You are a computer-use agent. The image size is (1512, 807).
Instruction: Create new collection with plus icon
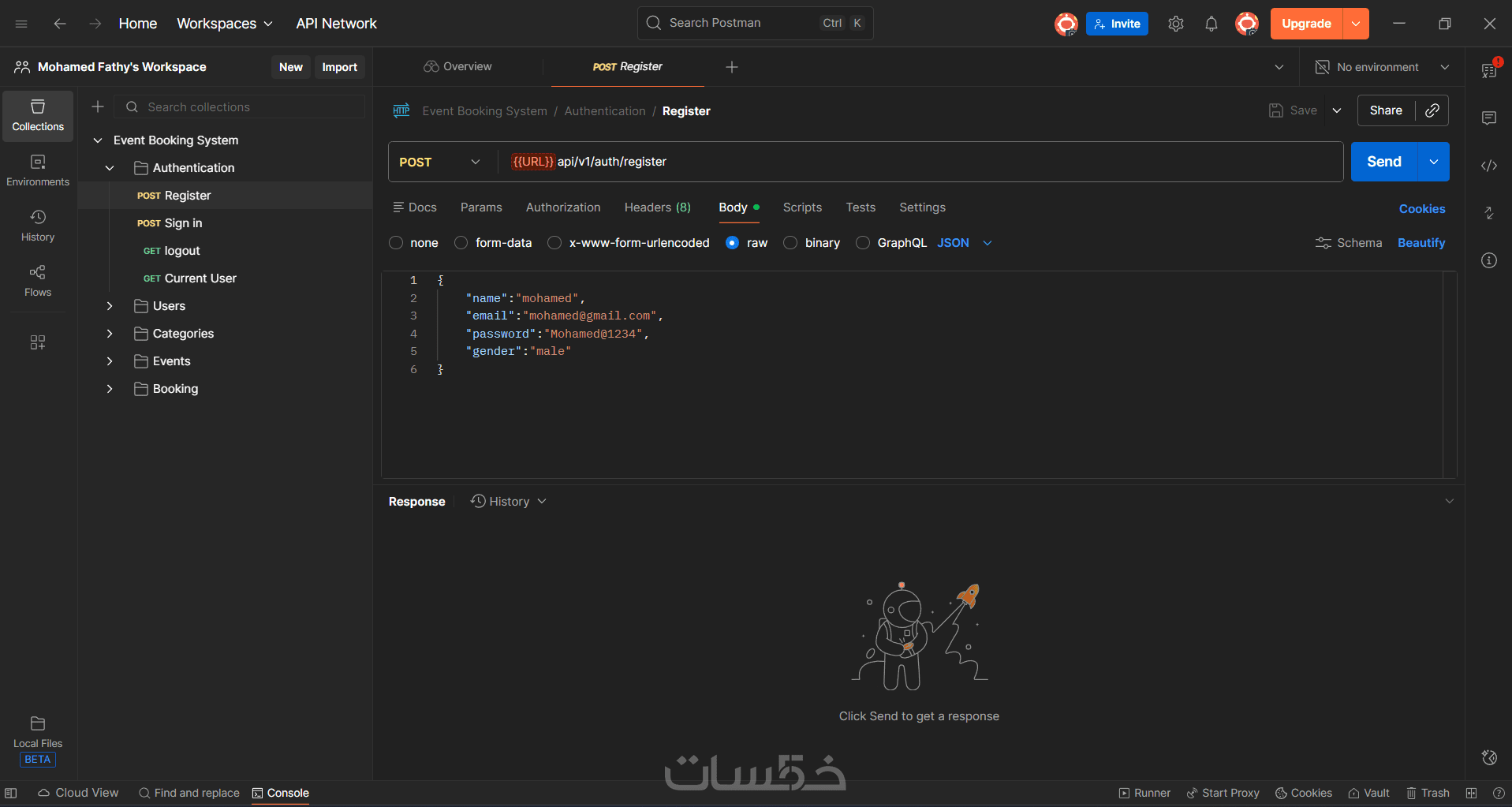click(x=98, y=106)
